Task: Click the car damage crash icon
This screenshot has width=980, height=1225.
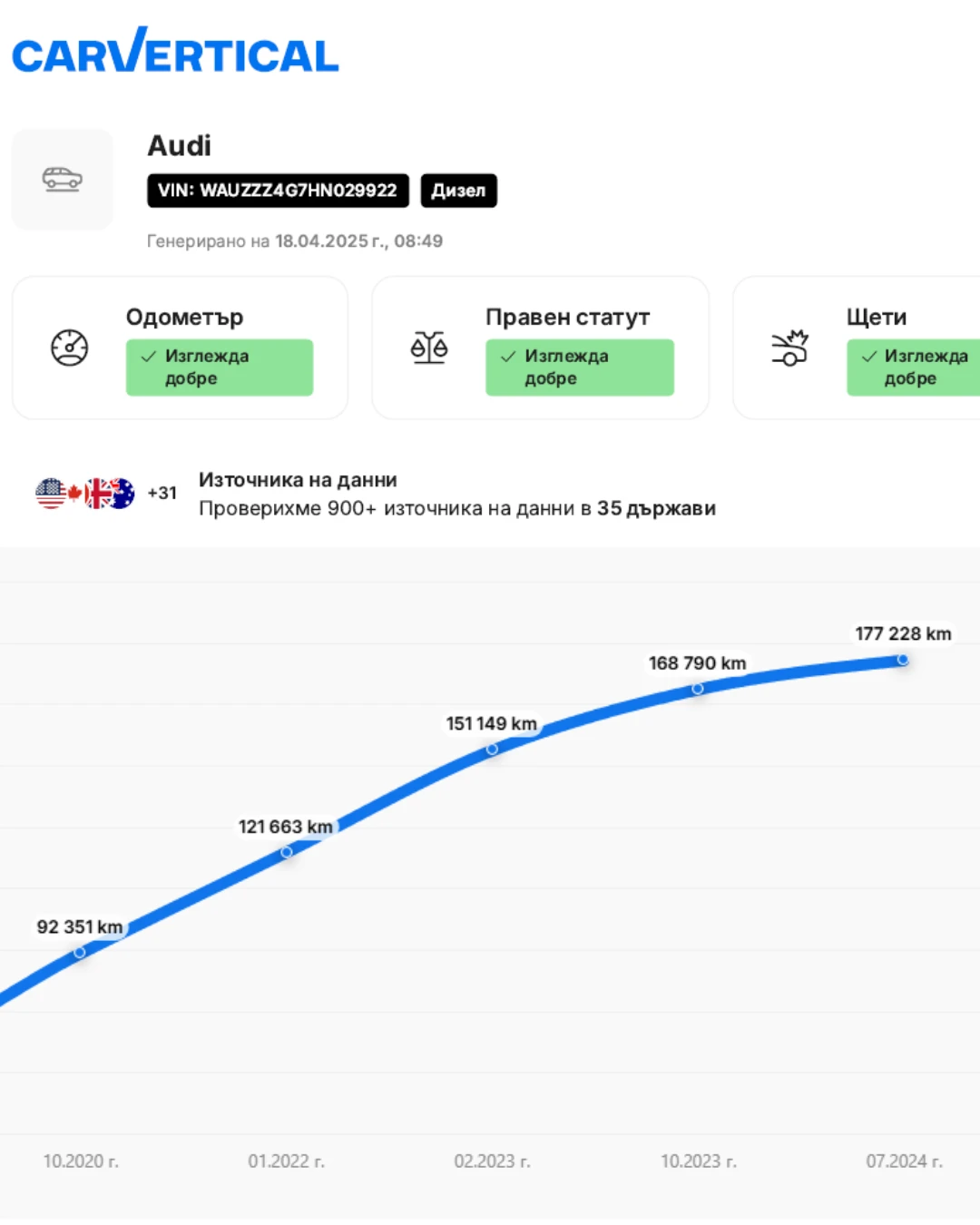Action: 789,348
